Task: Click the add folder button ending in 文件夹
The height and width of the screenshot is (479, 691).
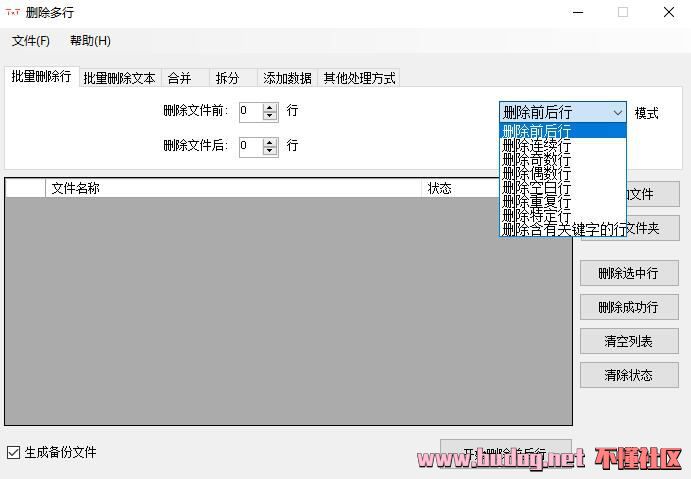Action: pos(653,228)
